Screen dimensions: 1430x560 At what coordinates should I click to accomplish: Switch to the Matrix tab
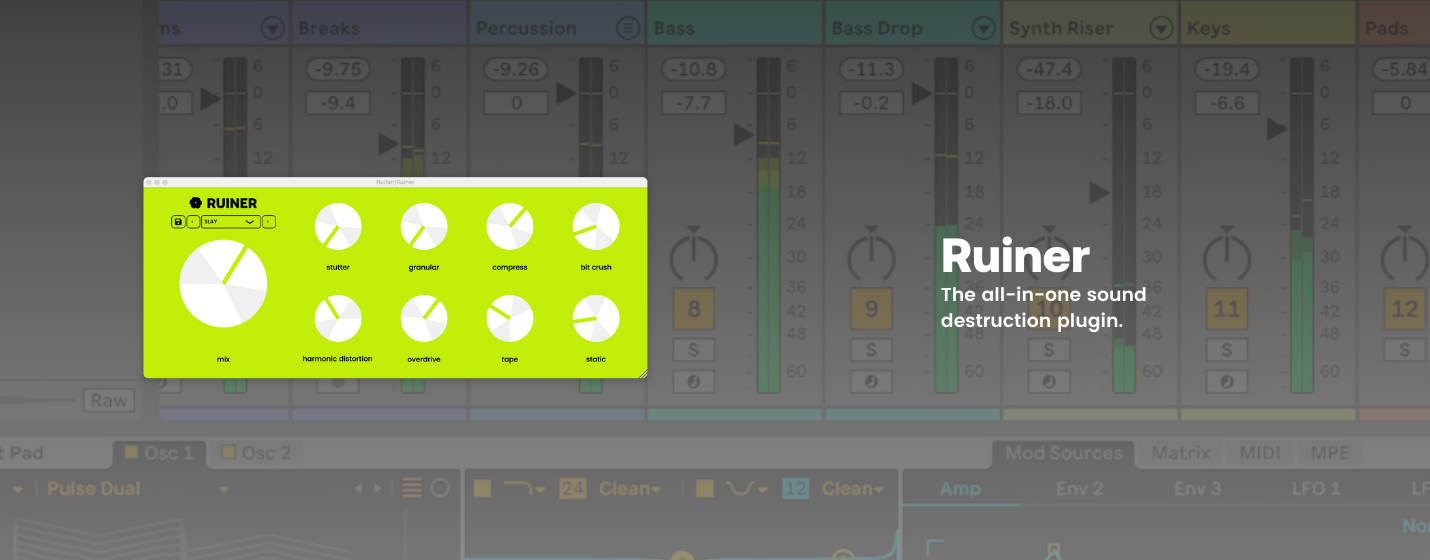point(1180,453)
